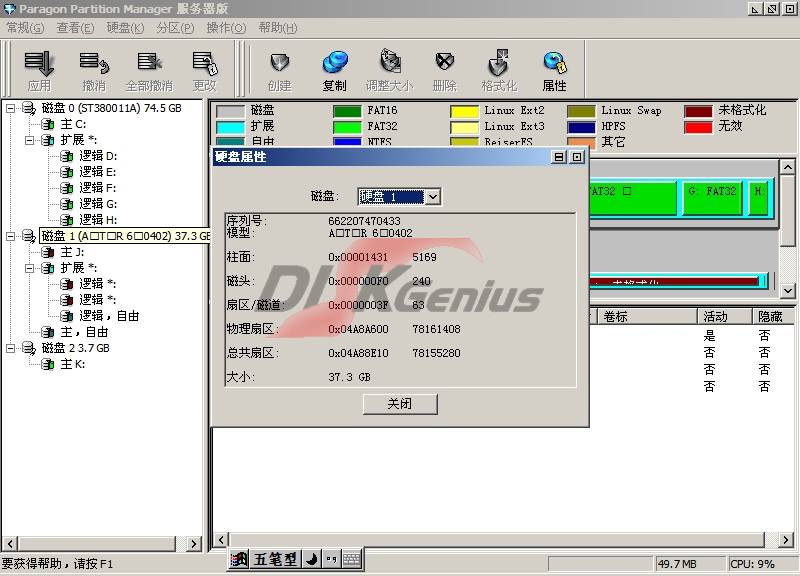Select the 逻辑 E: tree item
Image resolution: width=800 pixels, height=576 pixels.
97,172
